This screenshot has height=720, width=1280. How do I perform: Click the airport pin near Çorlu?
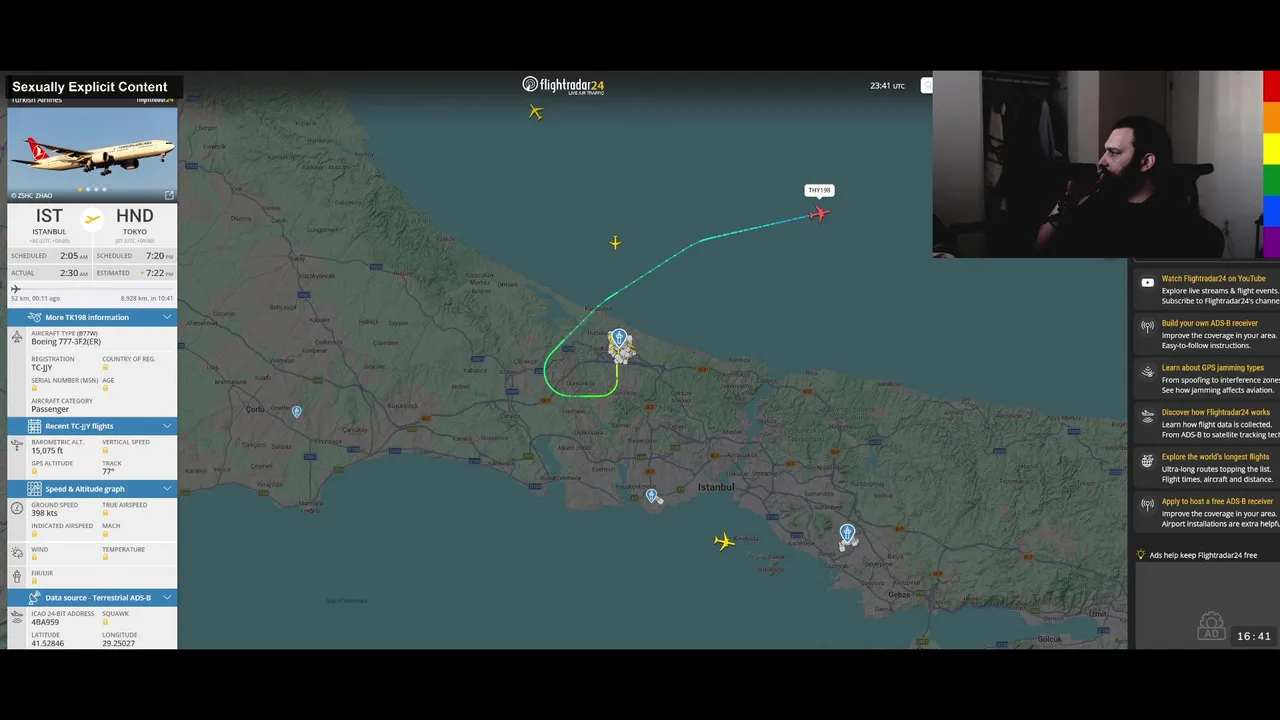point(296,412)
